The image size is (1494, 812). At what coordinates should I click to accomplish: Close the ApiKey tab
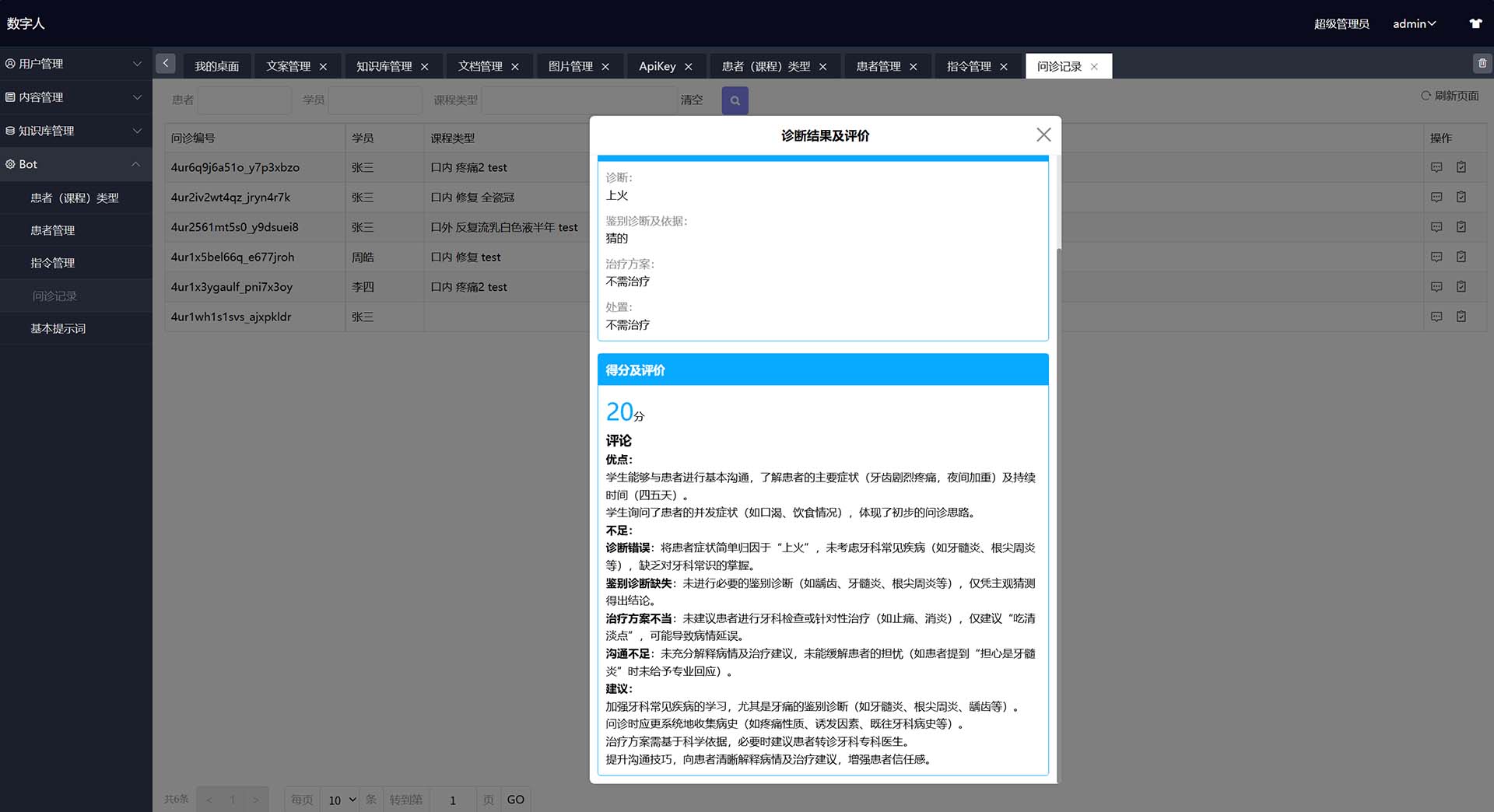pyautogui.click(x=688, y=67)
